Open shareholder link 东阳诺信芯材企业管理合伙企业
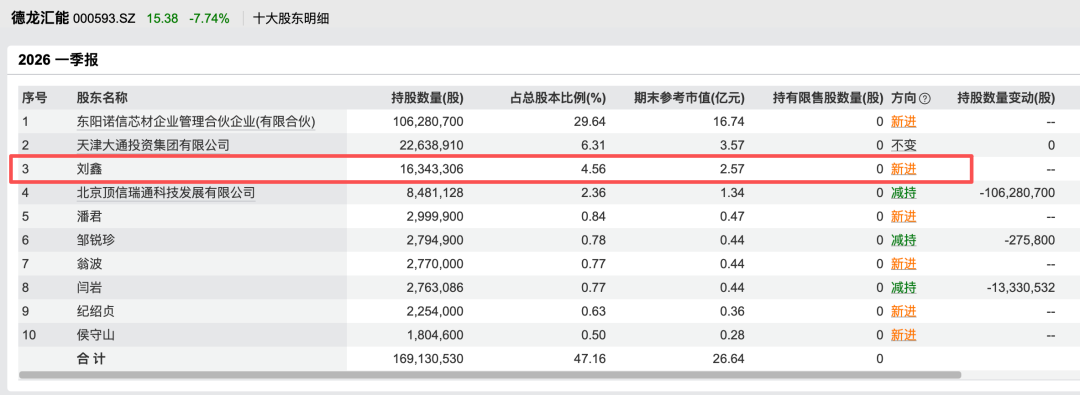The height and width of the screenshot is (395, 1080). tap(196, 122)
